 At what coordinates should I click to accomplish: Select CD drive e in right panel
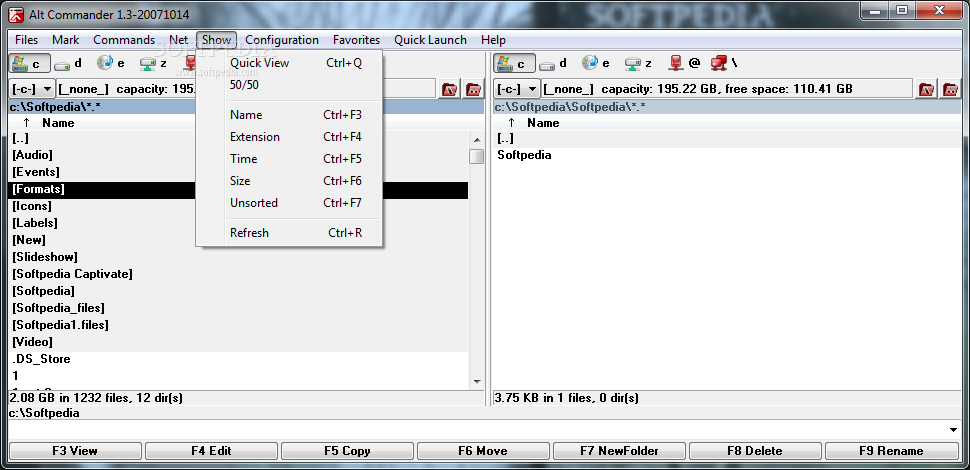pos(596,63)
